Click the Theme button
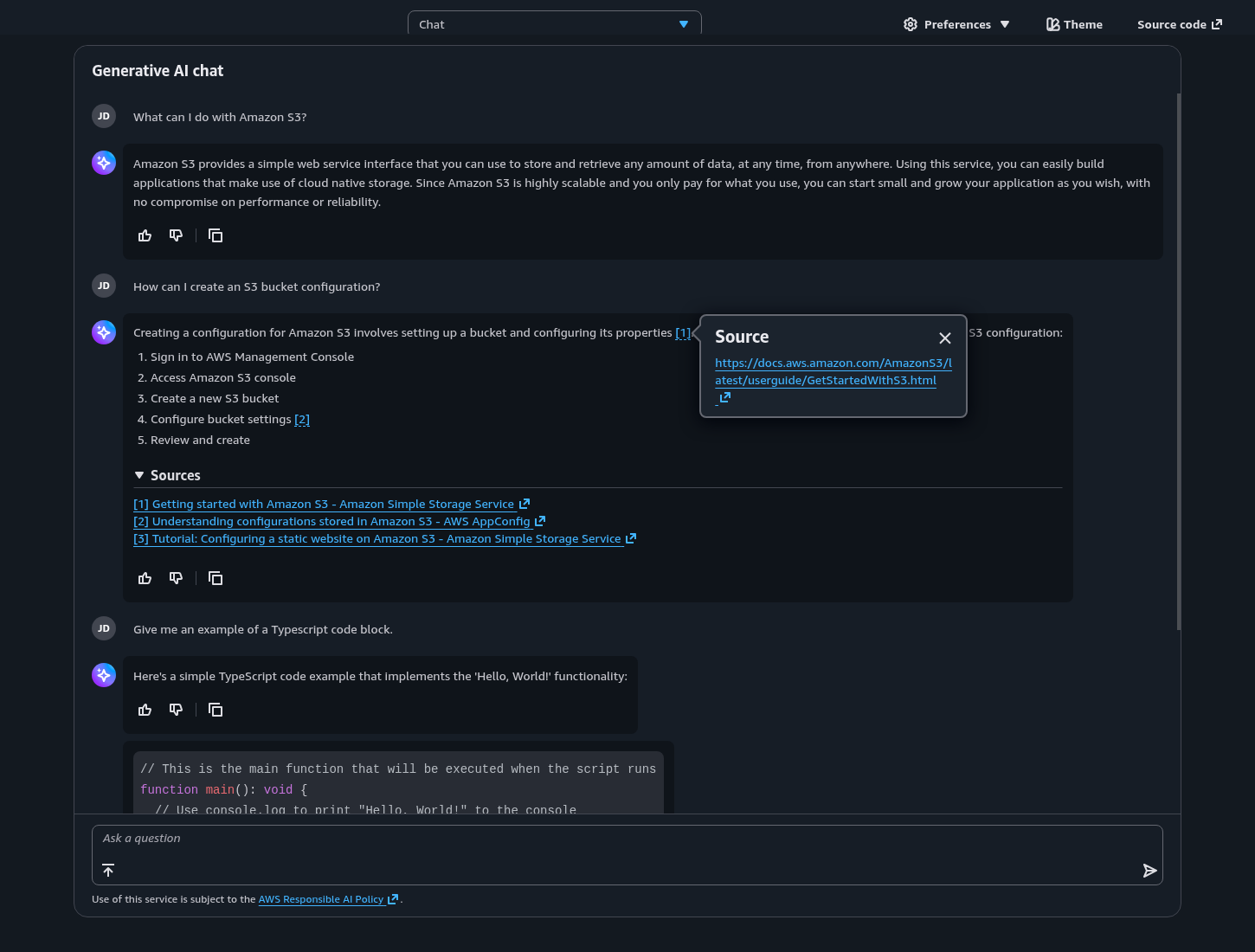Image resolution: width=1255 pixels, height=952 pixels. pos(1074,24)
